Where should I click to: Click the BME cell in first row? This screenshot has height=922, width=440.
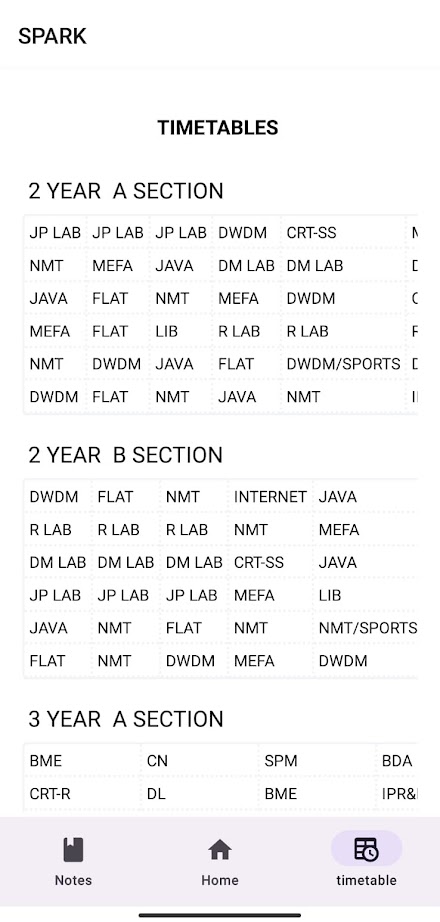coord(46,761)
